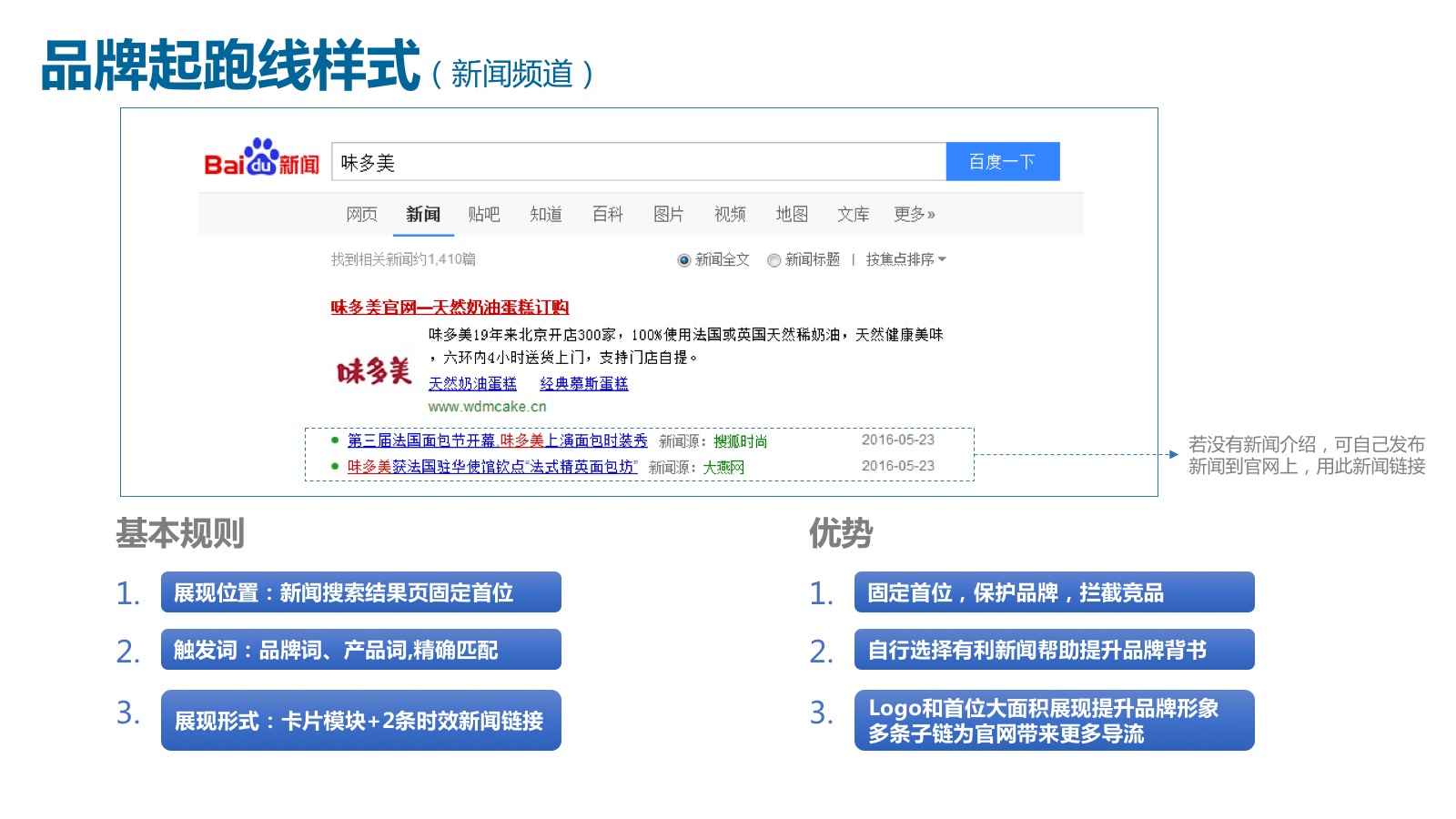This screenshot has width=1456, height=819.
Task: Click the 味多美 brand logo thumbnail
Action: click(x=374, y=370)
